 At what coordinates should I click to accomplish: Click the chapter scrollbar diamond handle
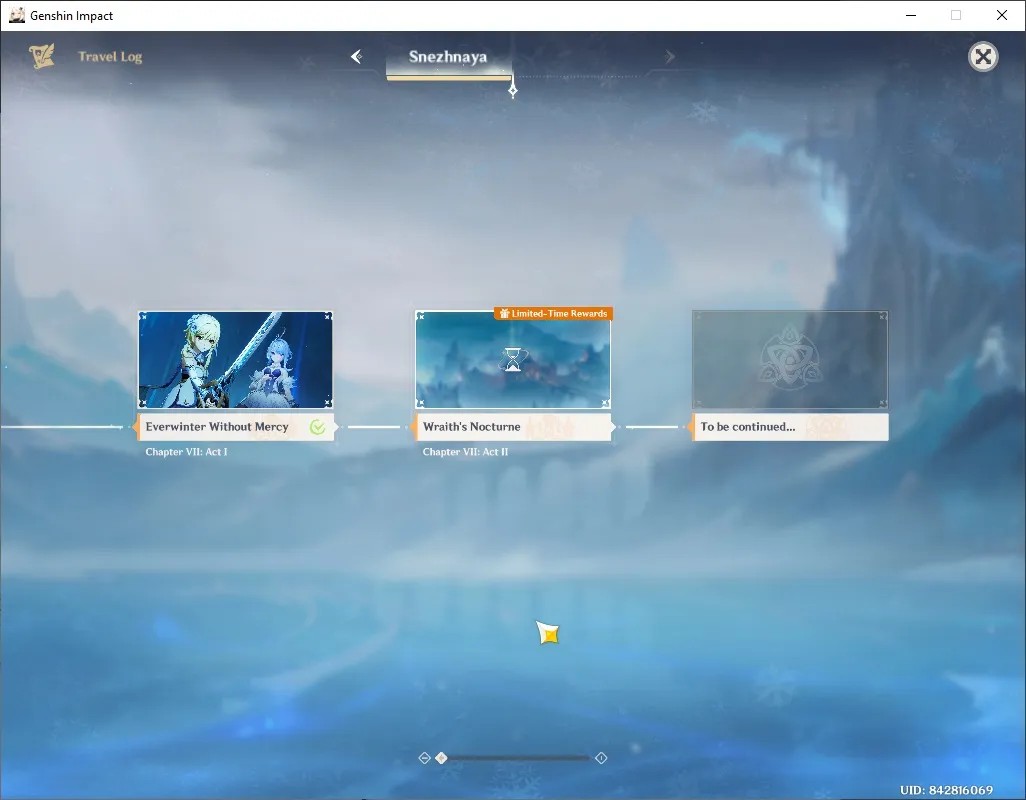pos(442,758)
